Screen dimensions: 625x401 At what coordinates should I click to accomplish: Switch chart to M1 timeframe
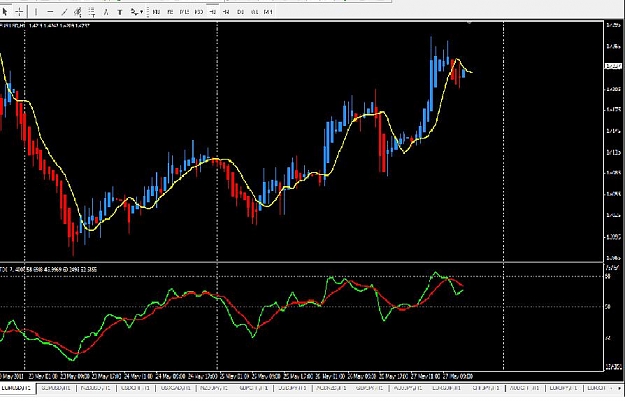156,12
